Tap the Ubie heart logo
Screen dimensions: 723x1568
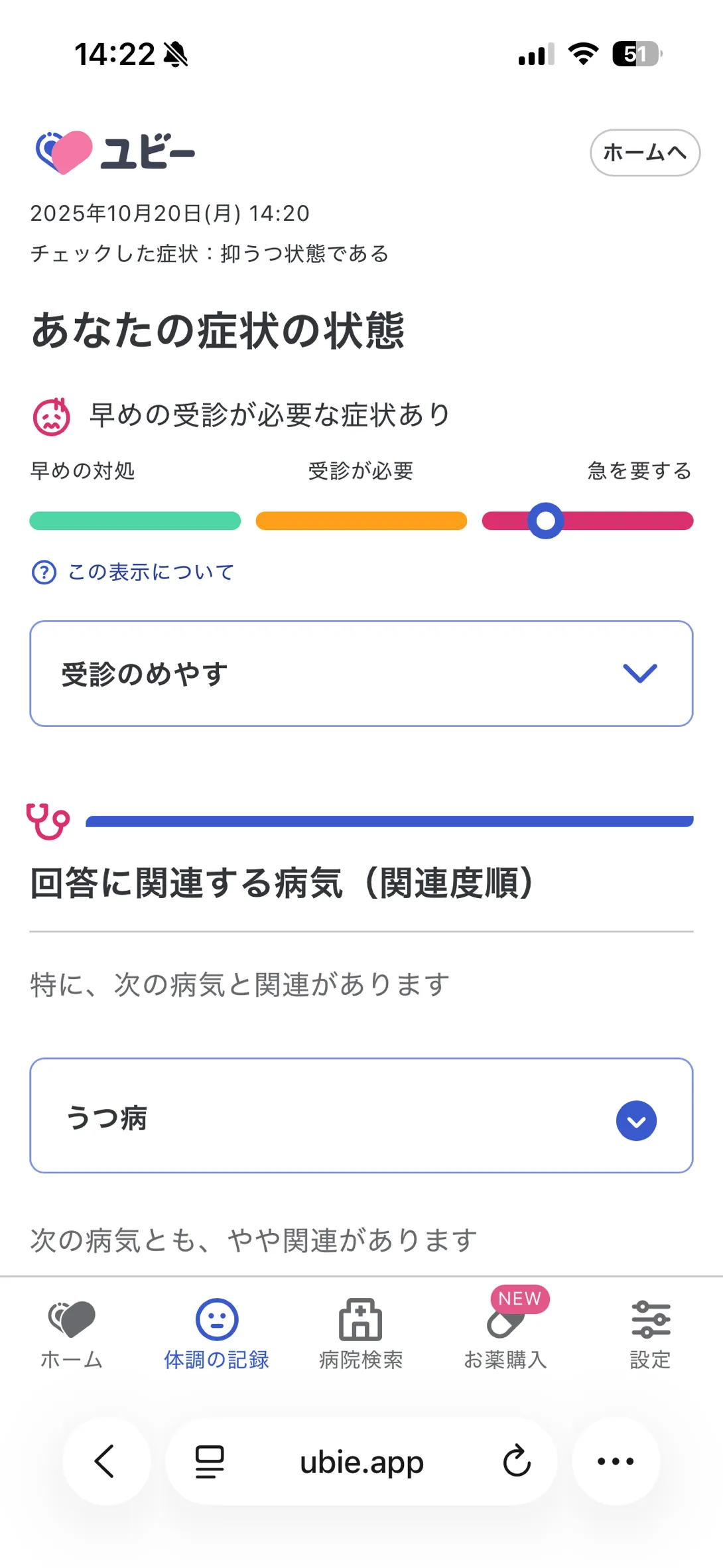click(64, 153)
